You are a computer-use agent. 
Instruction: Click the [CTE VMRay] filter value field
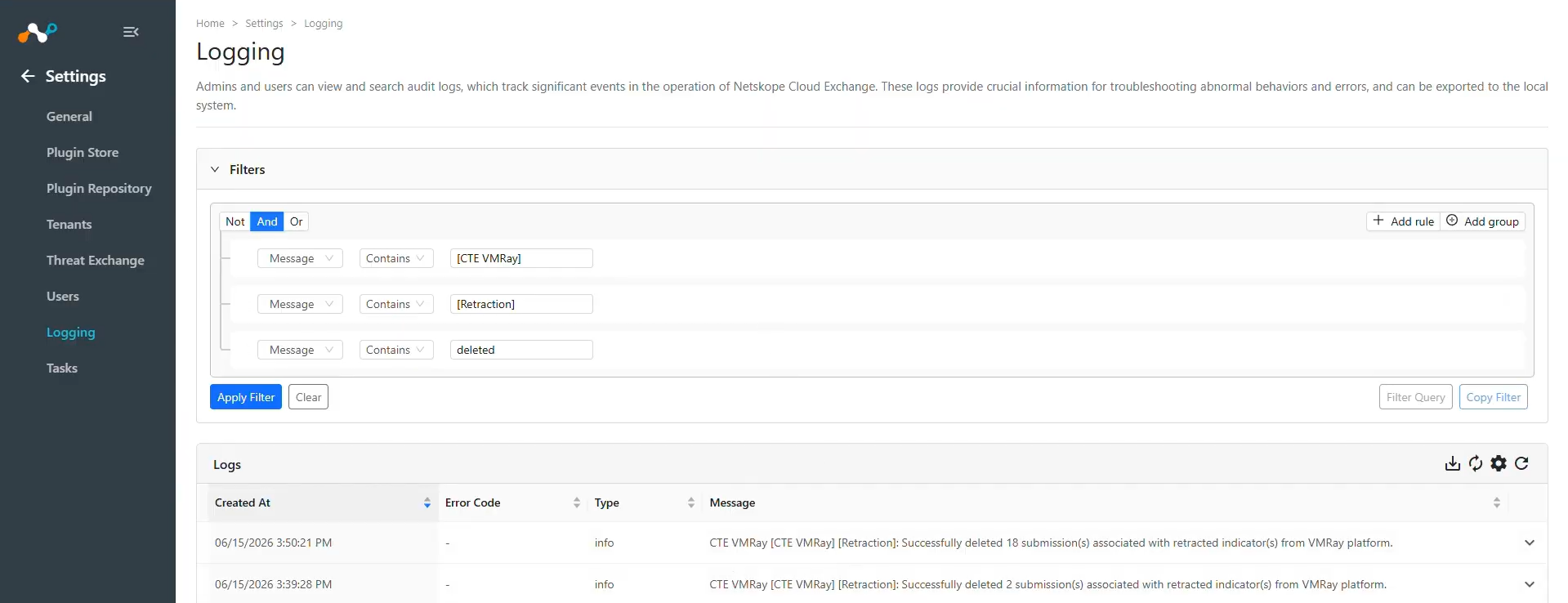[x=521, y=258]
